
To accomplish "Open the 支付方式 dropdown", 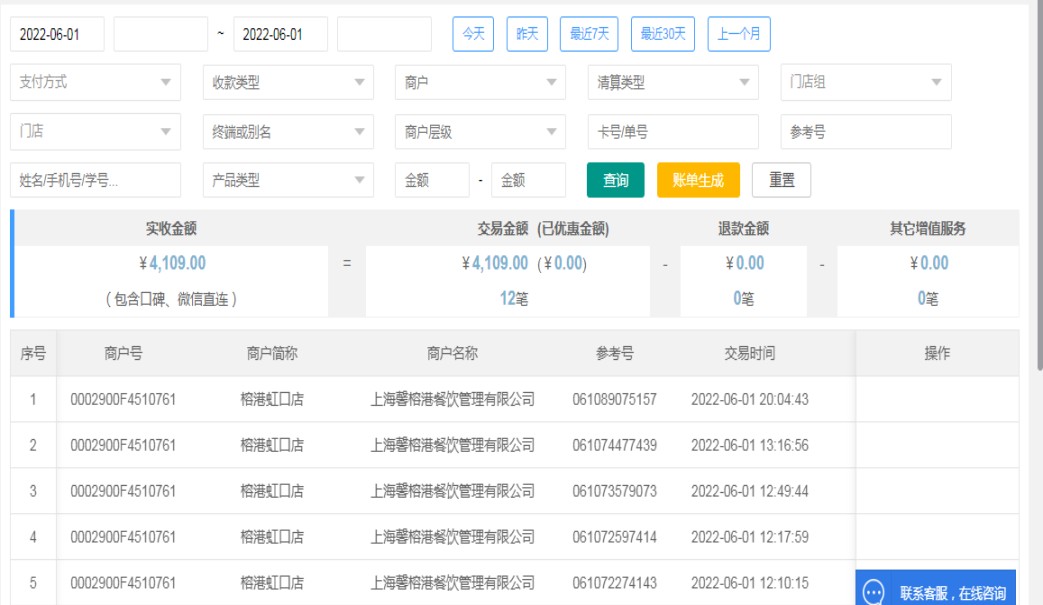I will [x=96, y=83].
